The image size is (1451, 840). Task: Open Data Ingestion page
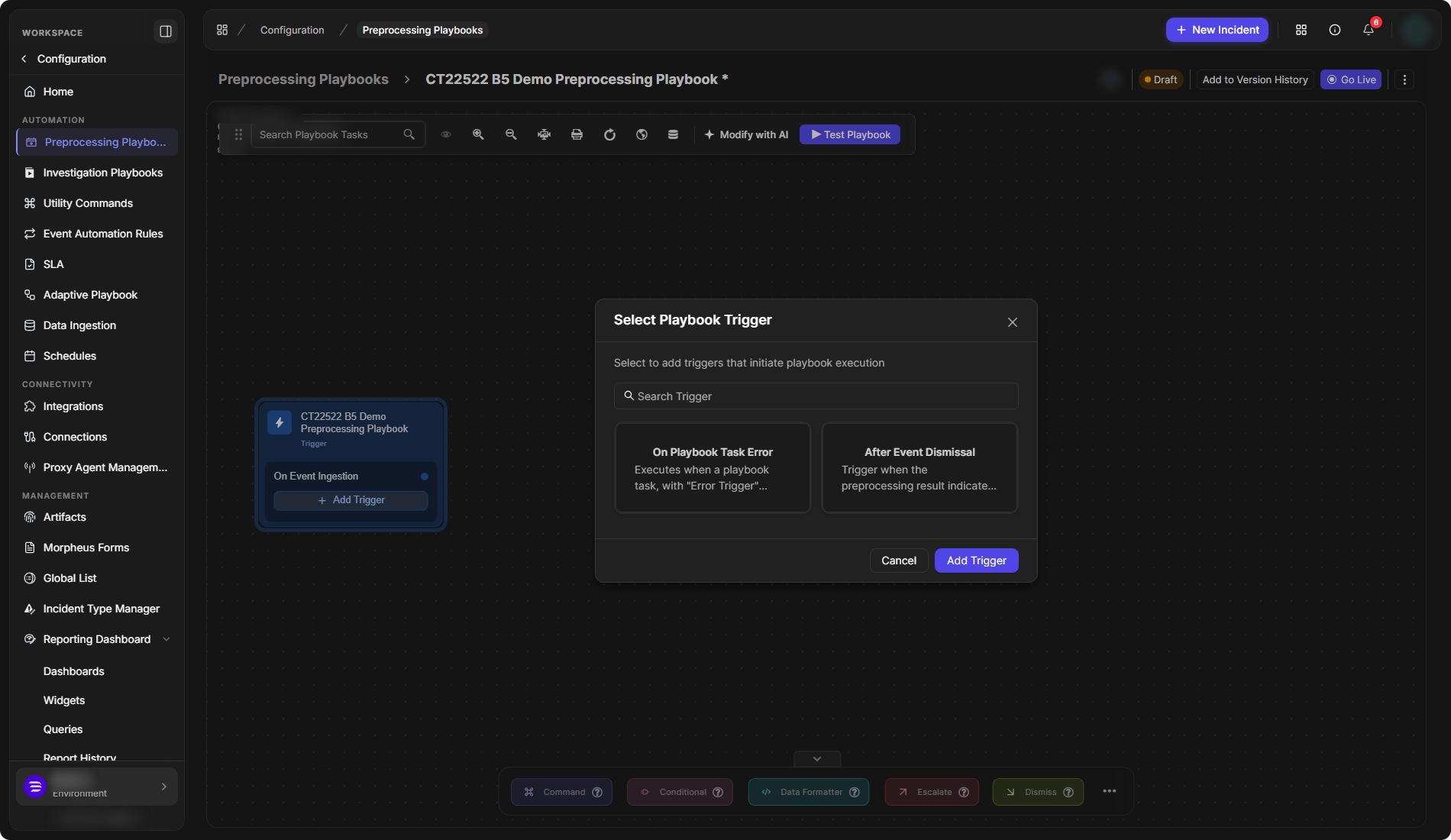97,325
